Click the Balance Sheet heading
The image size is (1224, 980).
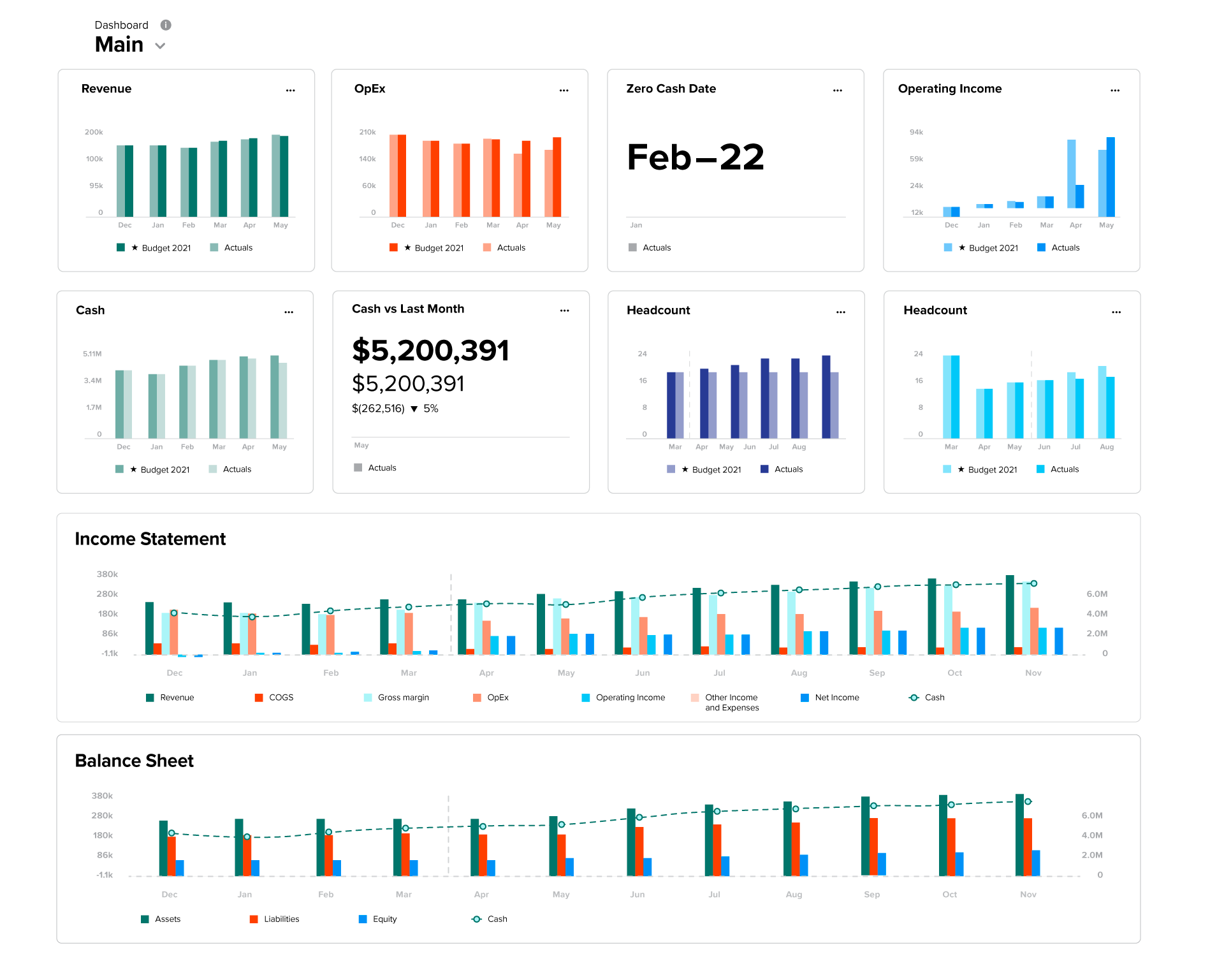[x=134, y=761]
